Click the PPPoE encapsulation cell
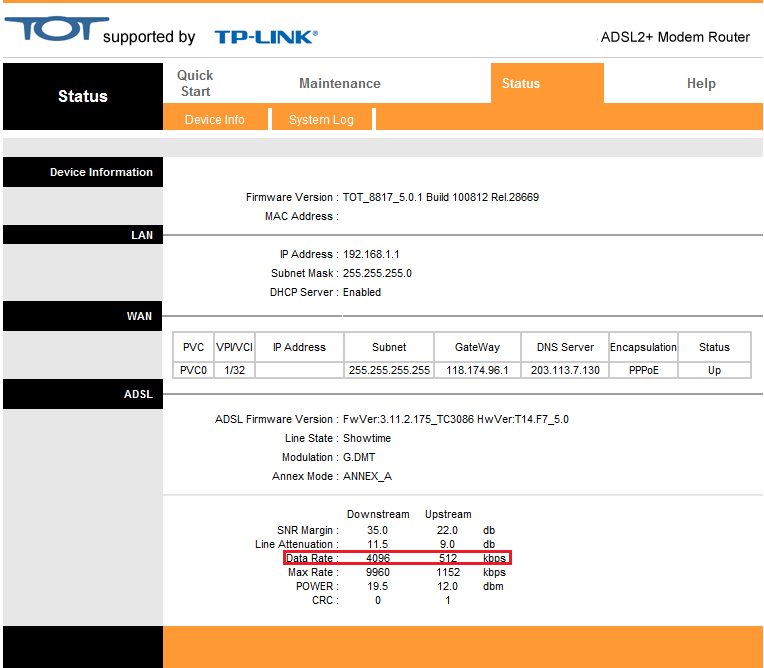764x668 pixels. pos(643,370)
